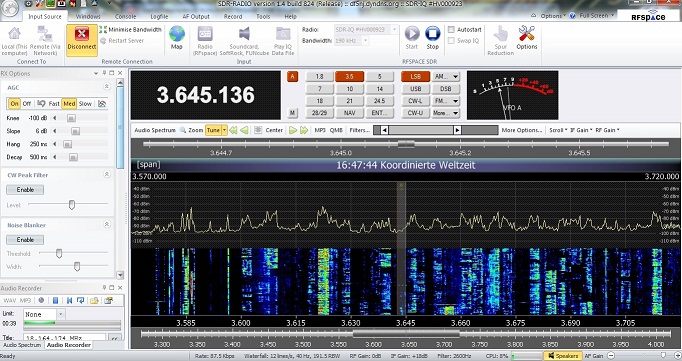Switch to the Audio Spectrum bottom tab

(x=22, y=345)
